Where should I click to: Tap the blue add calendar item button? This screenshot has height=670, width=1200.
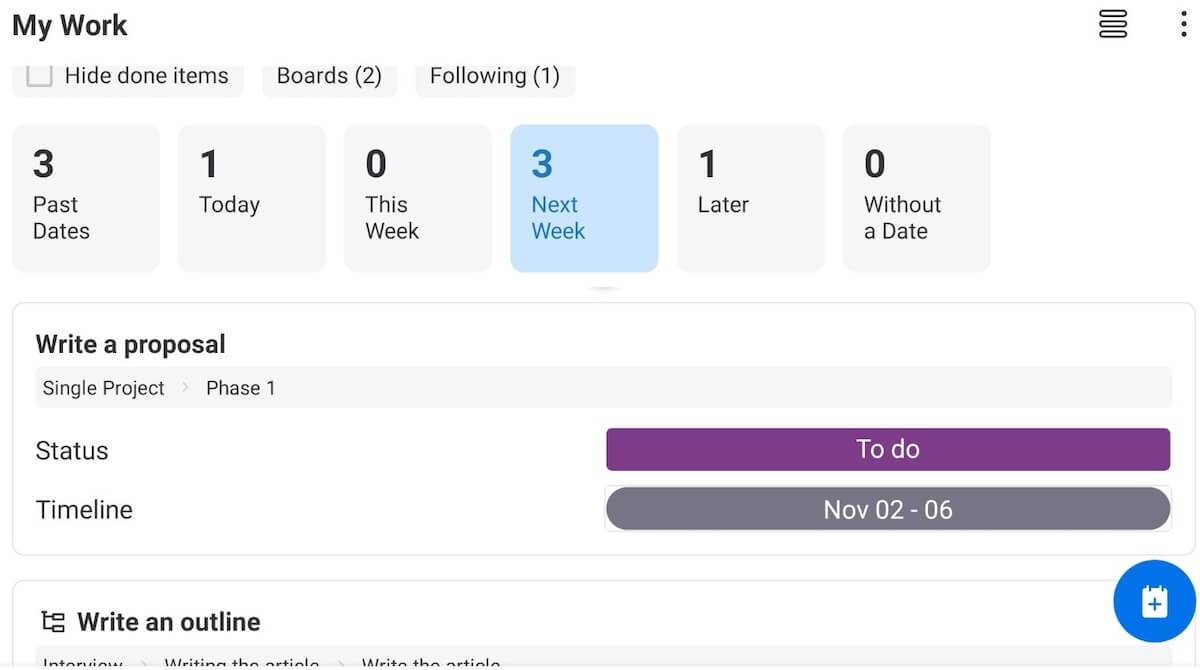pyautogui.click(x=1154, y=601)
